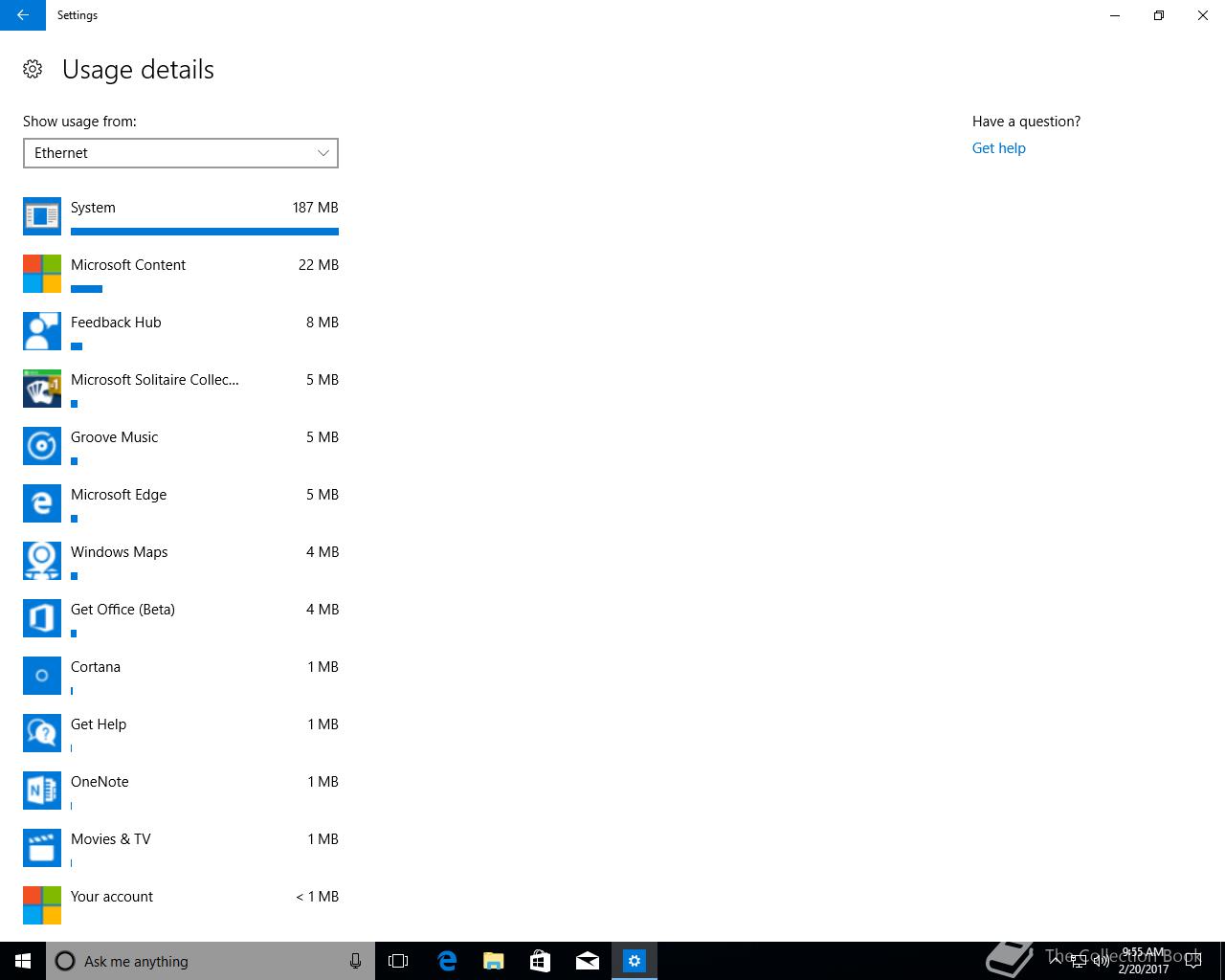Open the Windows Start menu
The image size is (1225, 980).
(23, 961)
